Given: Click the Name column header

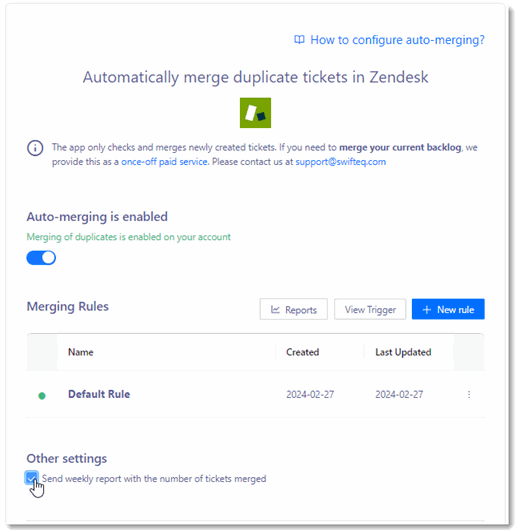Looking at the screenshot, I should [x=81, y=352].
